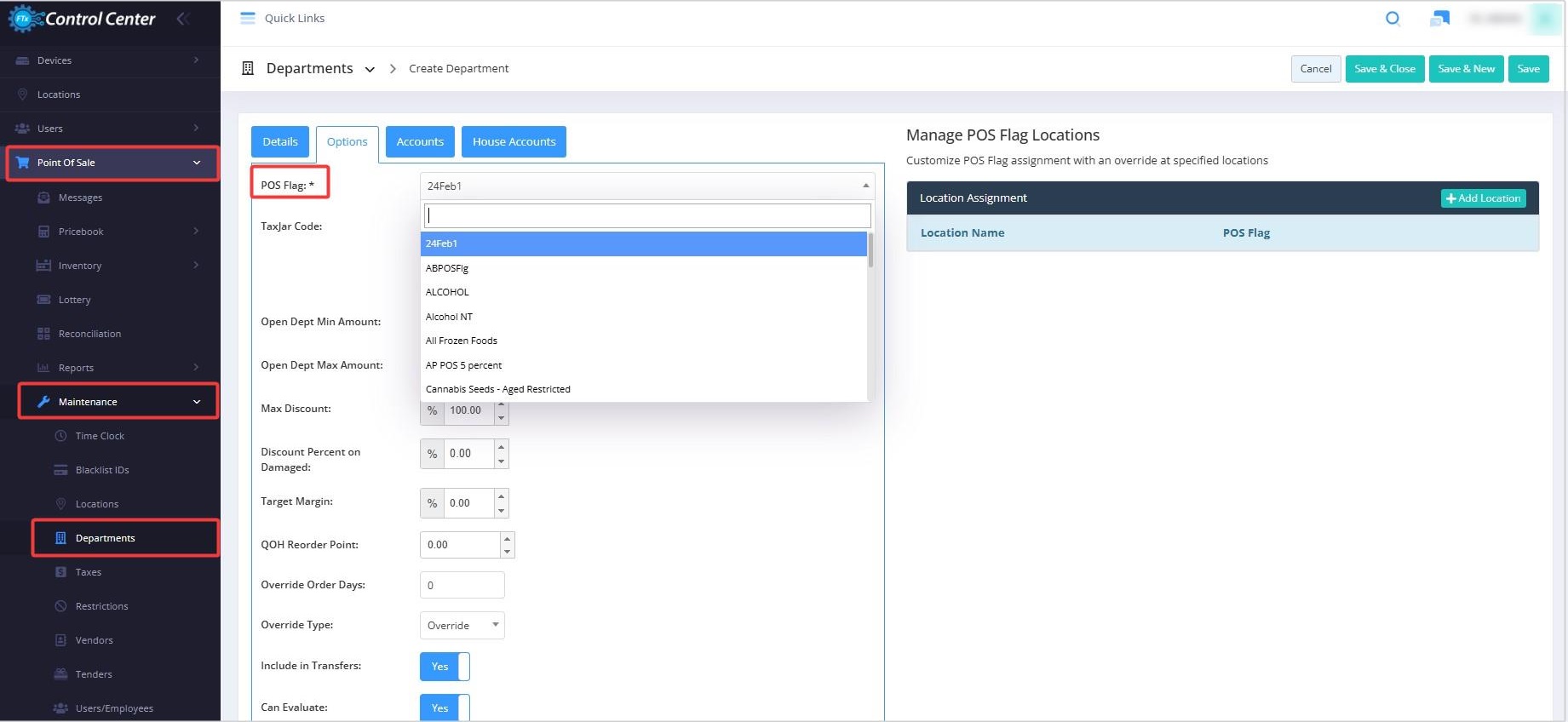Click the Lottery sidebar icon
This screenshot has height=722, width=1568.
[43, 300]
